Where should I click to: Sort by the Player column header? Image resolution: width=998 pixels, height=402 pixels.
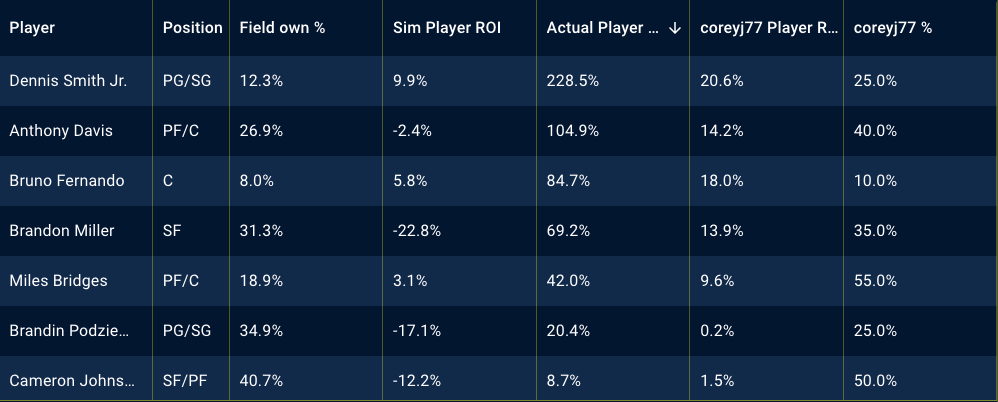[x=32, y=28]
